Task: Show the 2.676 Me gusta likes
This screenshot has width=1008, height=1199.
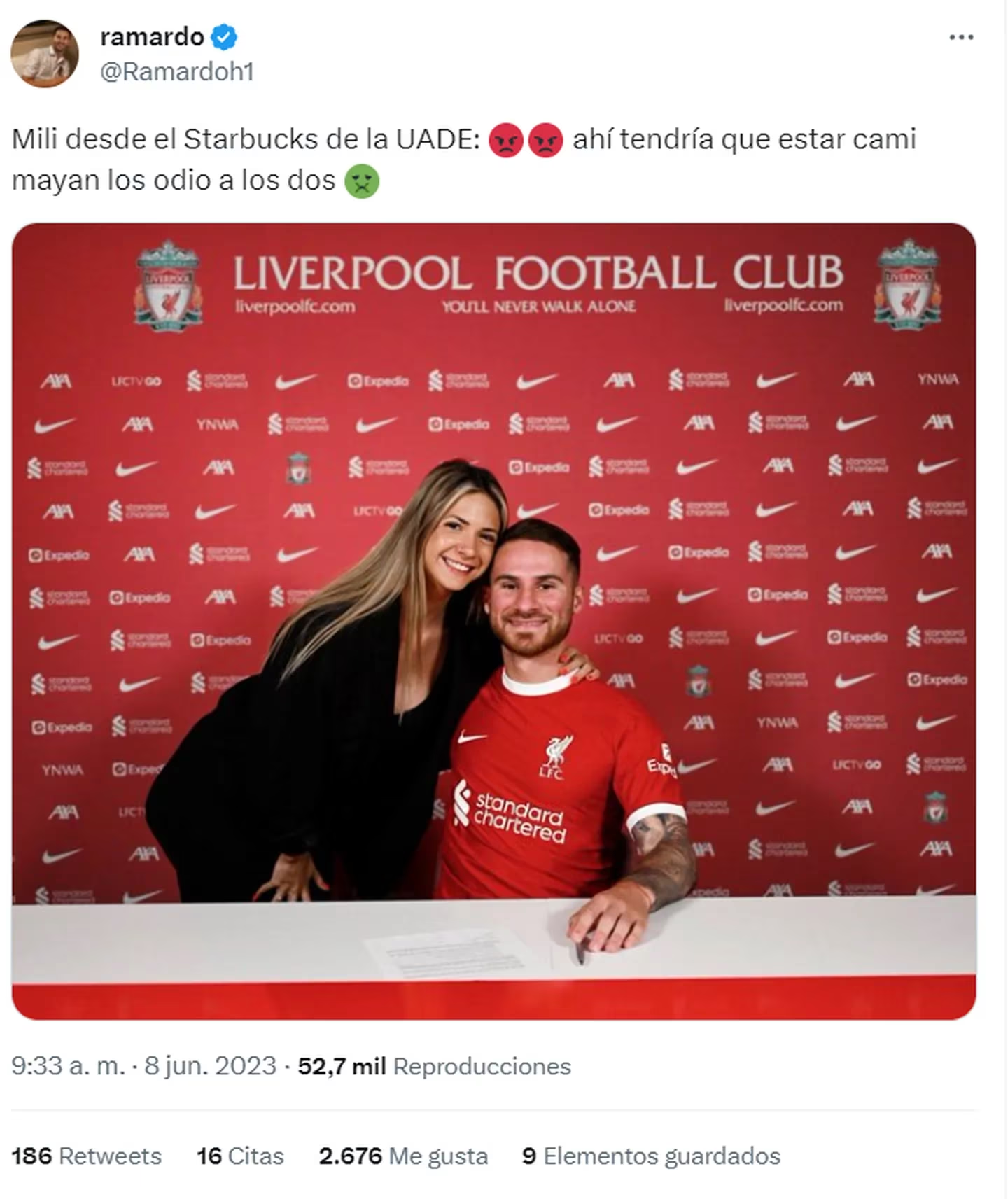Action: point(403,1156)
